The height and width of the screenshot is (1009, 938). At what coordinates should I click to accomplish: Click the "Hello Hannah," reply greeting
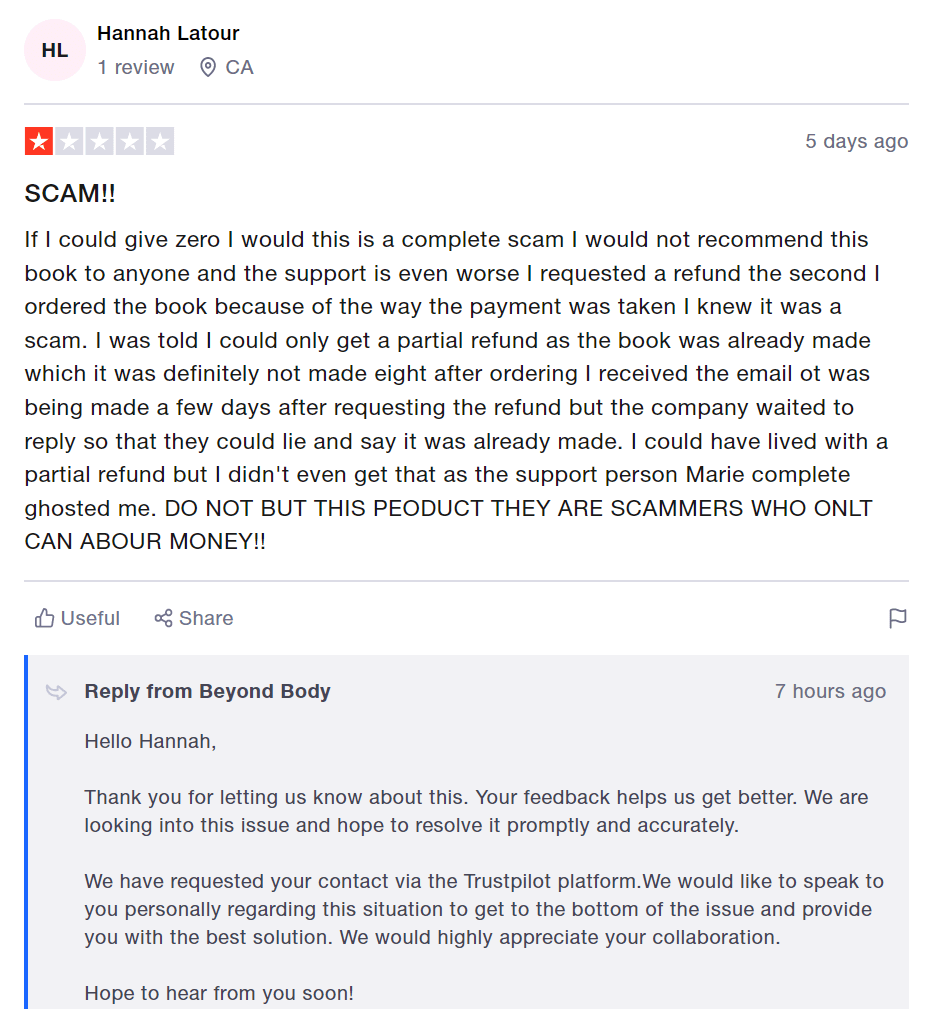pos(150,741)
